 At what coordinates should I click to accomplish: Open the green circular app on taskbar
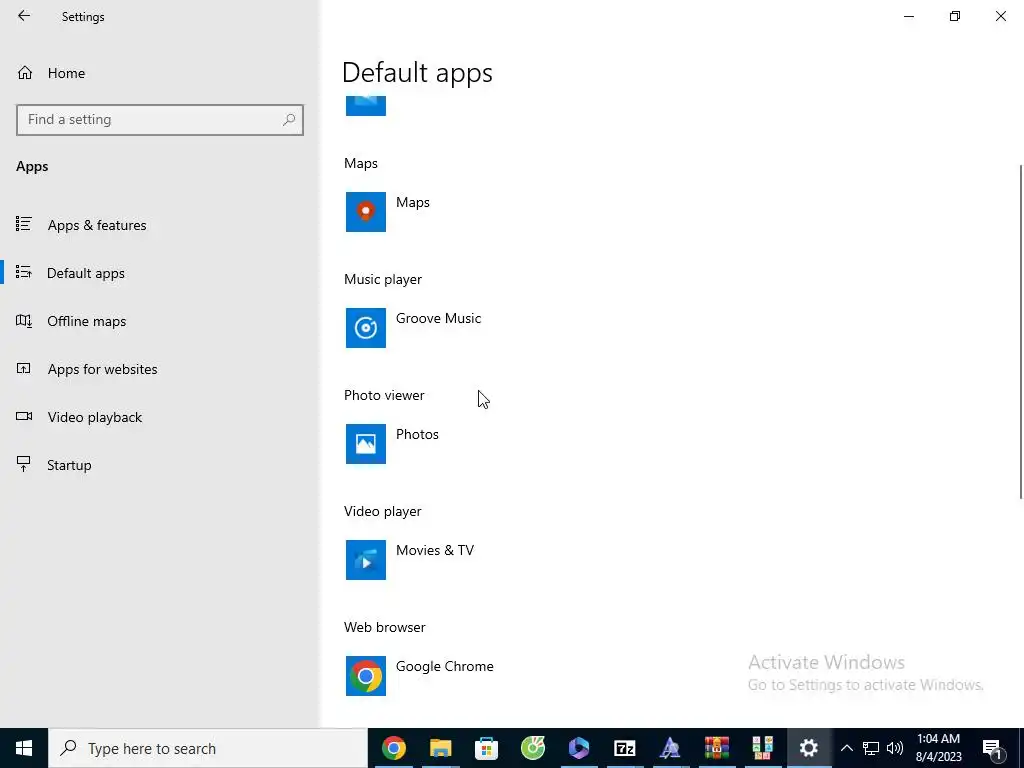coord(532,748)
